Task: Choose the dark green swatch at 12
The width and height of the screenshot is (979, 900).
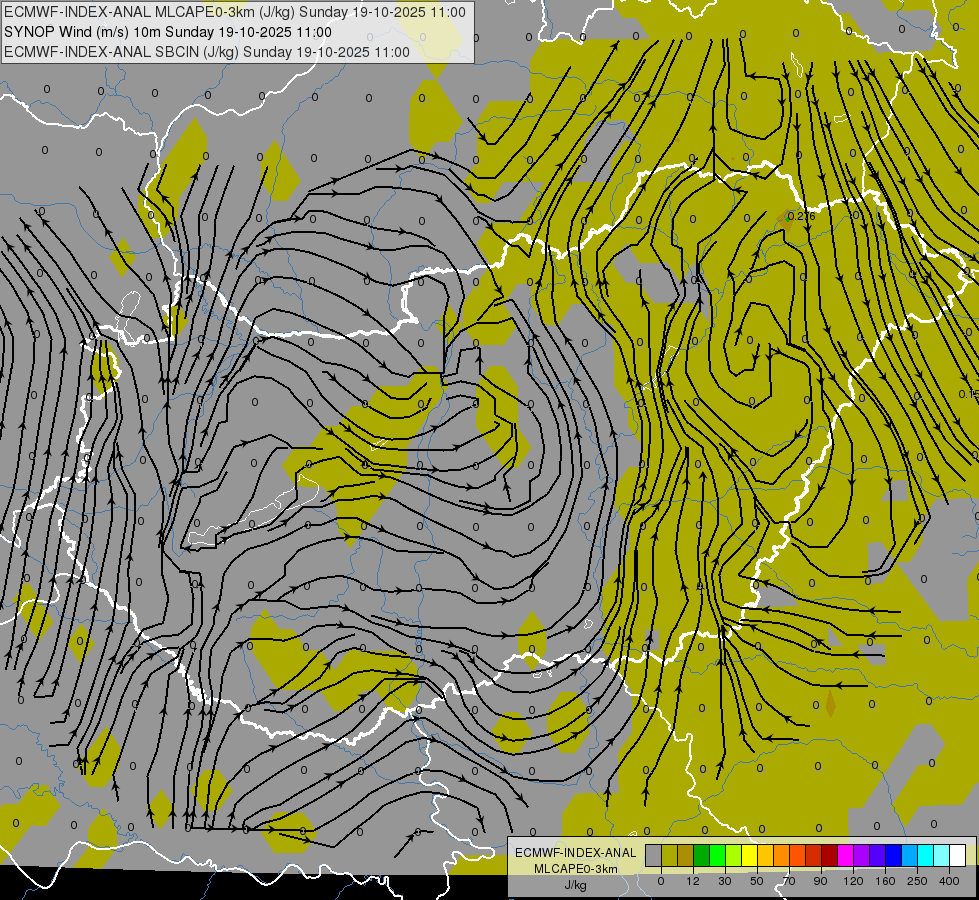Action: pyautogui.click(x=702, y=855)
